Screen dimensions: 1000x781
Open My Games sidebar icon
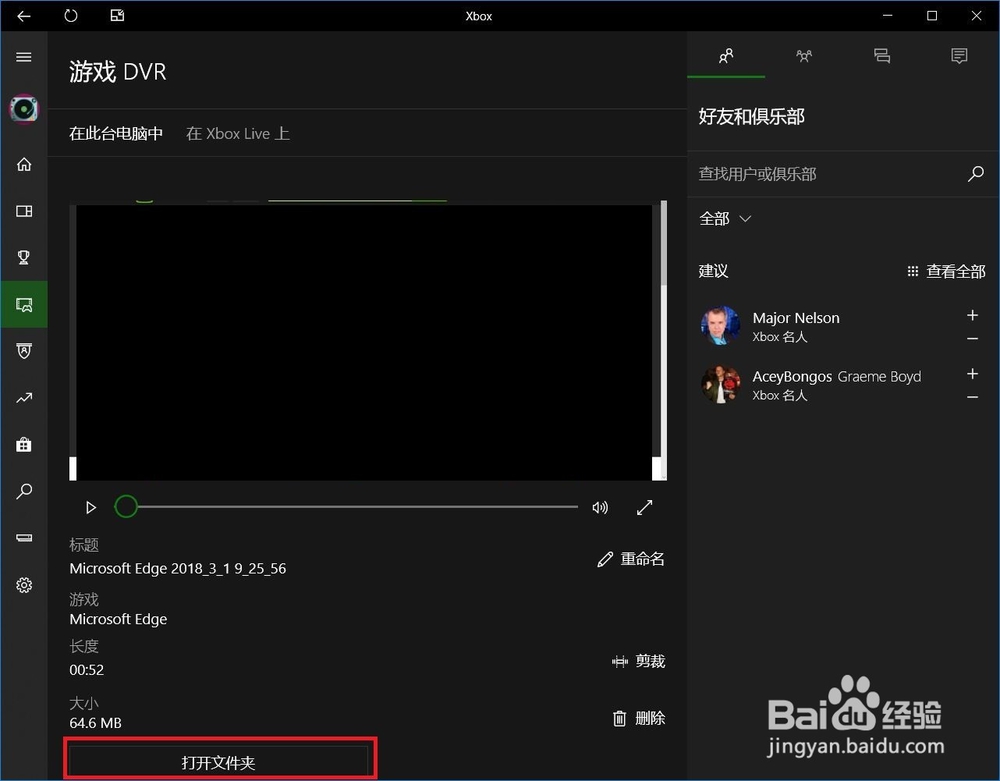point(24,211)
